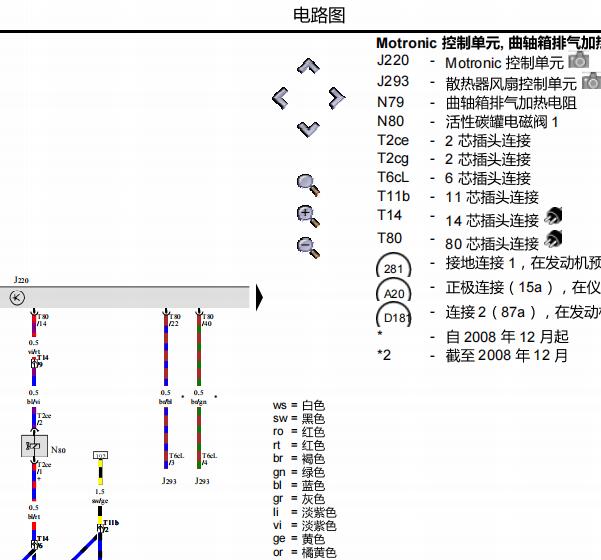601x560 pixels.
Task: Click the 截至 2008 年 12 月 note
Action: (x=506, y=355)
